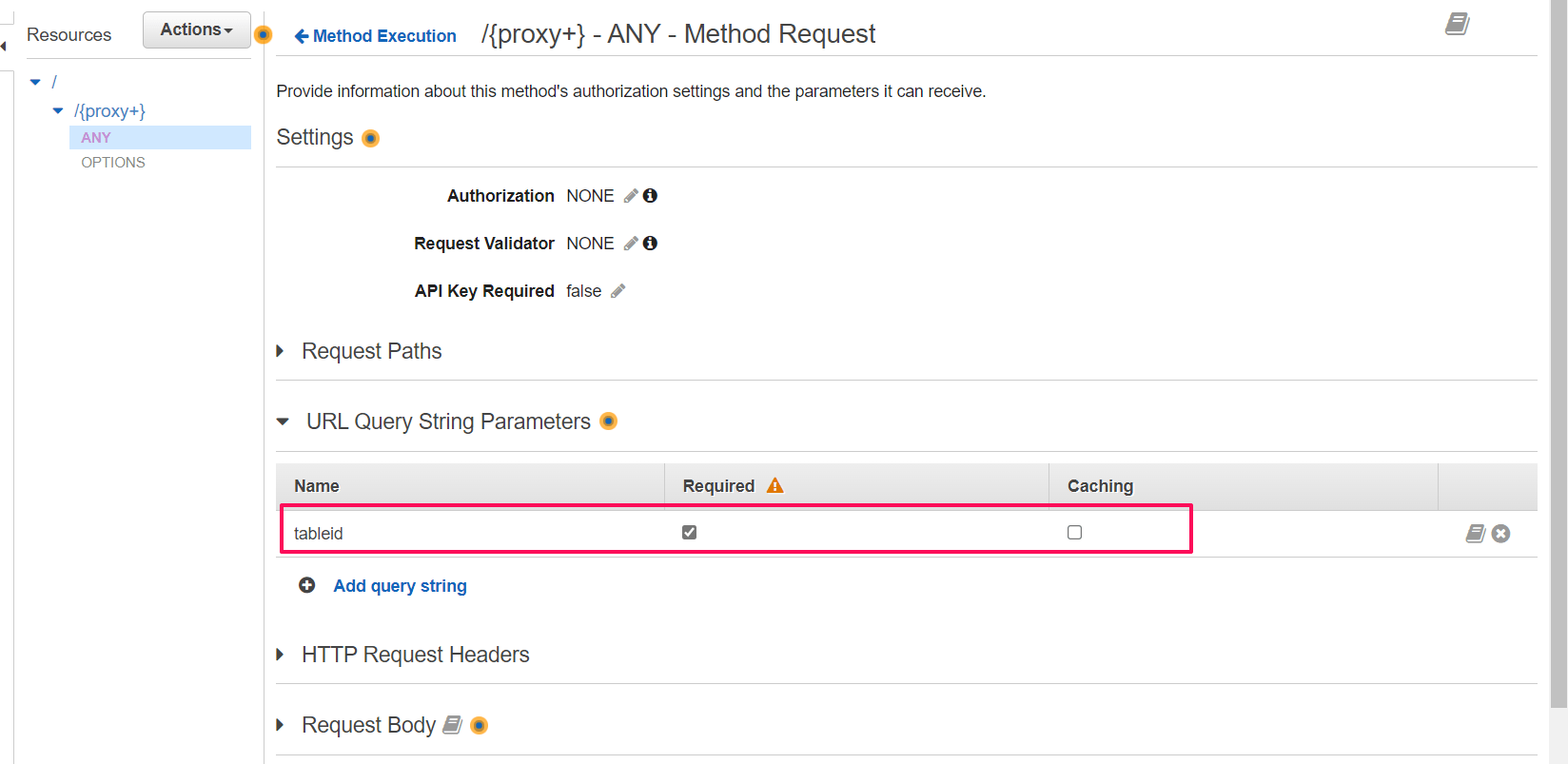
Task: Open the Actions dropdown menu
Action: 196,29
